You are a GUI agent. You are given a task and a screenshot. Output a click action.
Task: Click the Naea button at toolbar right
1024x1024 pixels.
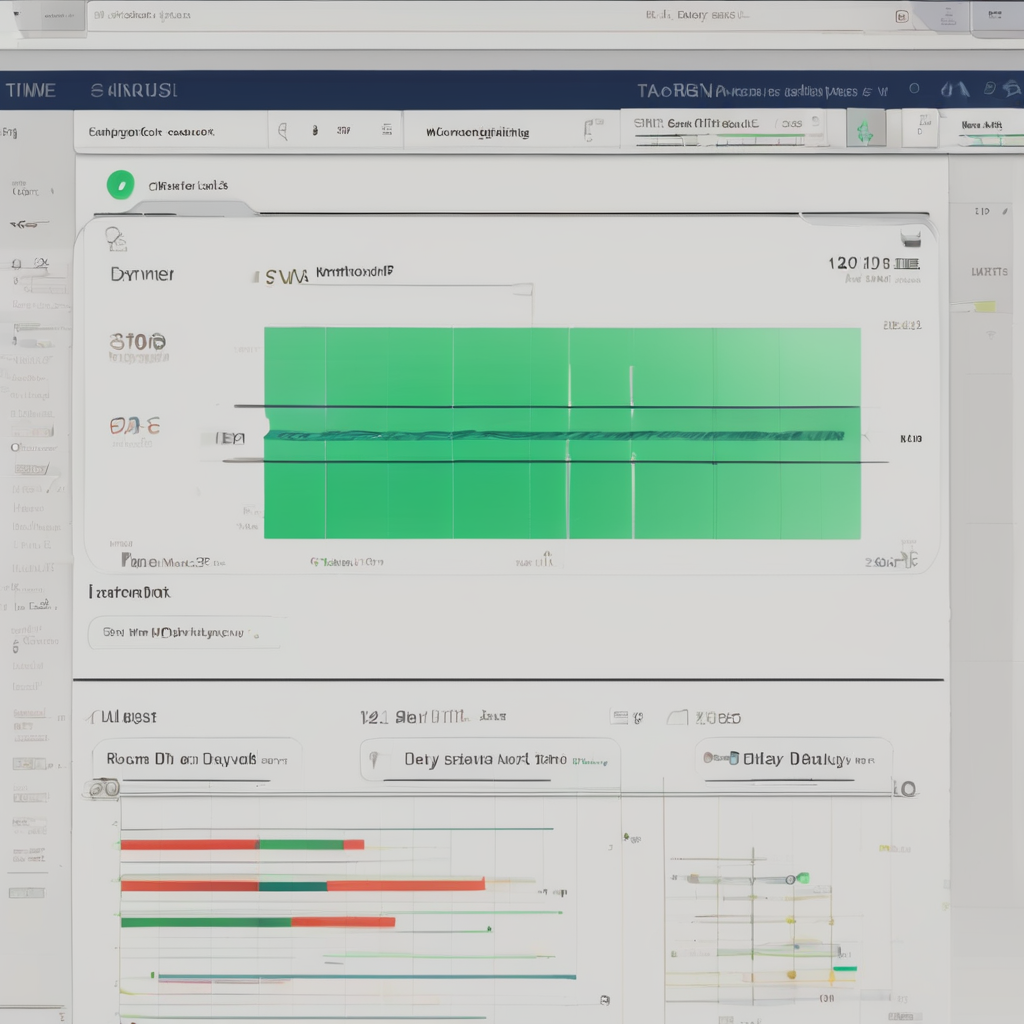click(x=982, y=127)
